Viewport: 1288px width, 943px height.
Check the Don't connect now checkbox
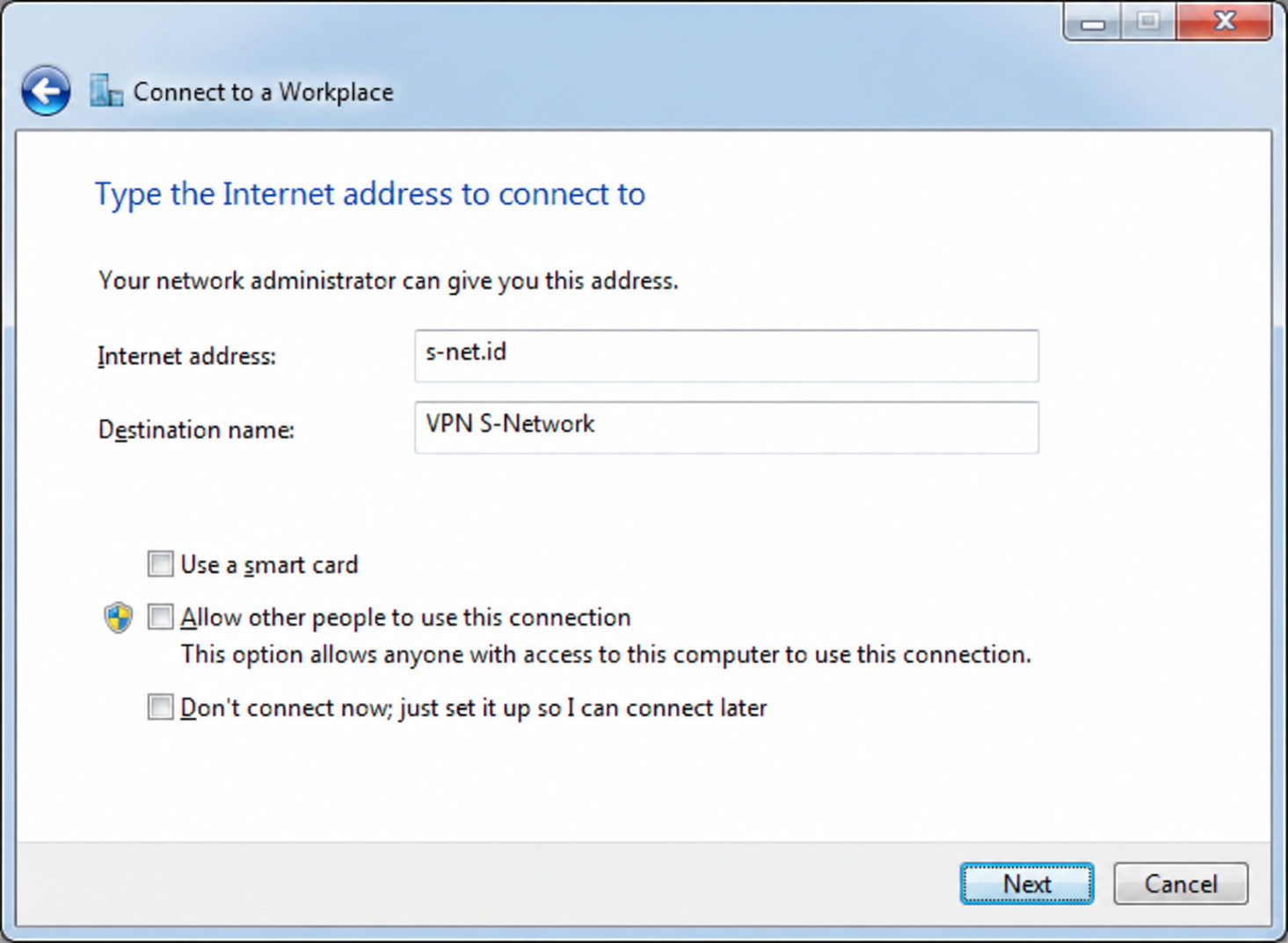(160, 707)
